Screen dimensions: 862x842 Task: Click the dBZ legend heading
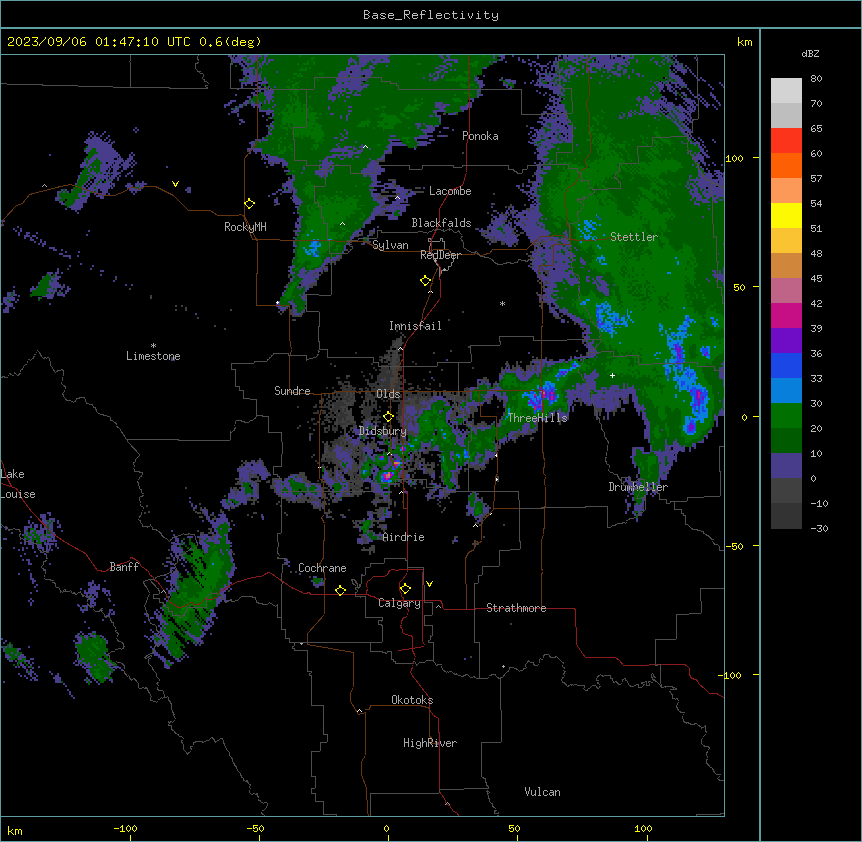(810, 54)
